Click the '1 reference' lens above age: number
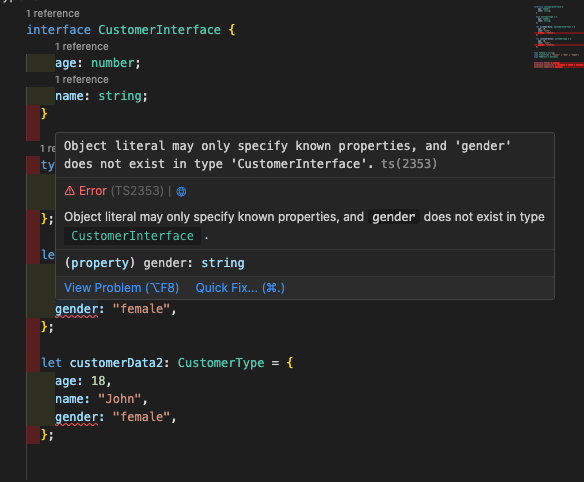The image size is (584, 482). 82,47
